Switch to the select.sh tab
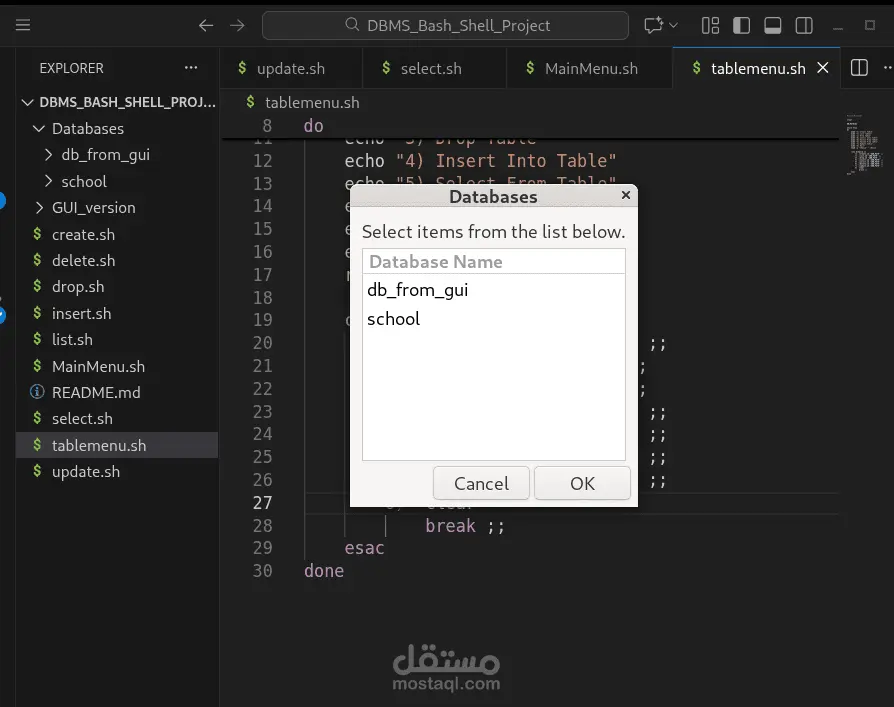This screenshot has width=894, height=707. coord(434,67)
